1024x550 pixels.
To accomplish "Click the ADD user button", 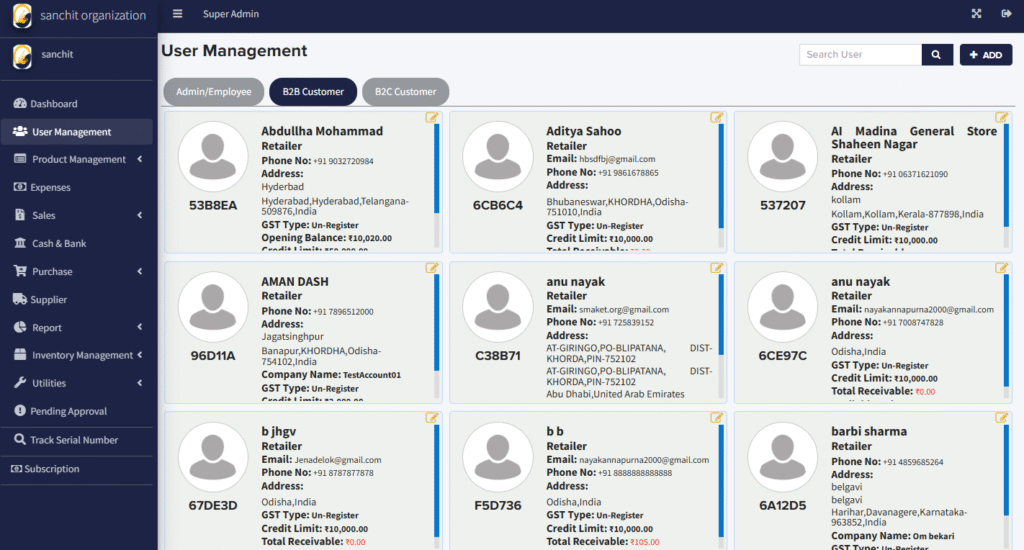I will 985,55.
